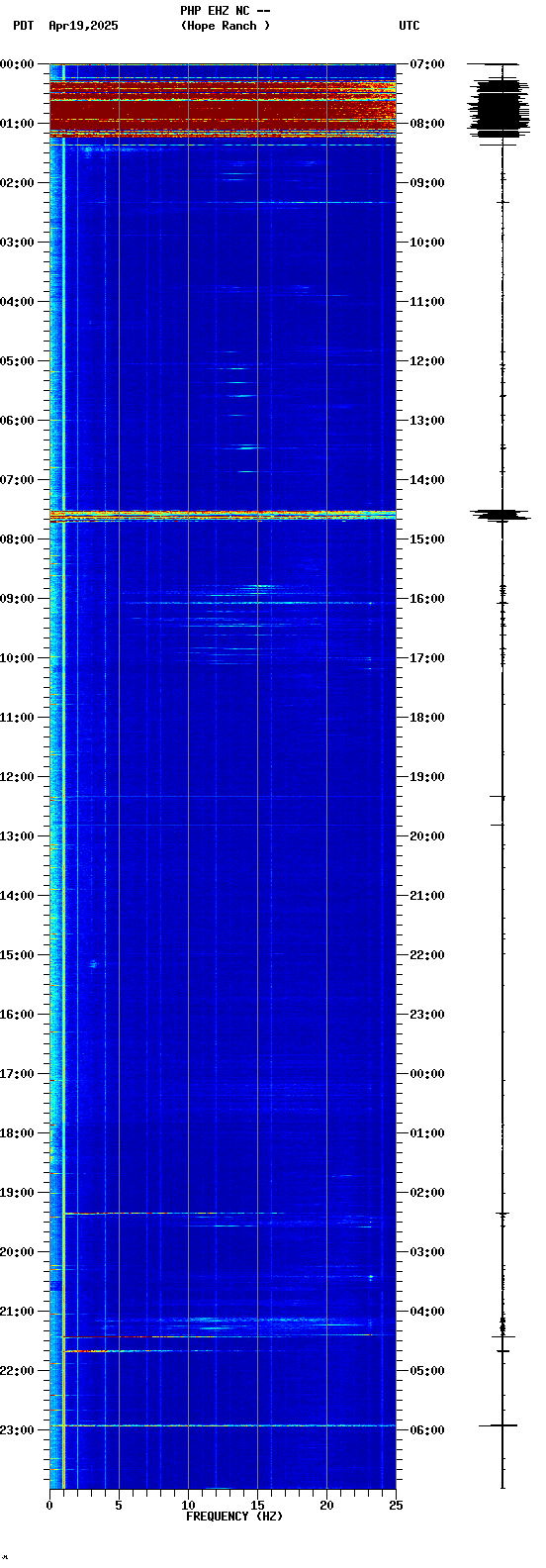Click the 05:00 label on PDT axis
The width and height of the screenshot is (546, 1568).
coord(18,361)
